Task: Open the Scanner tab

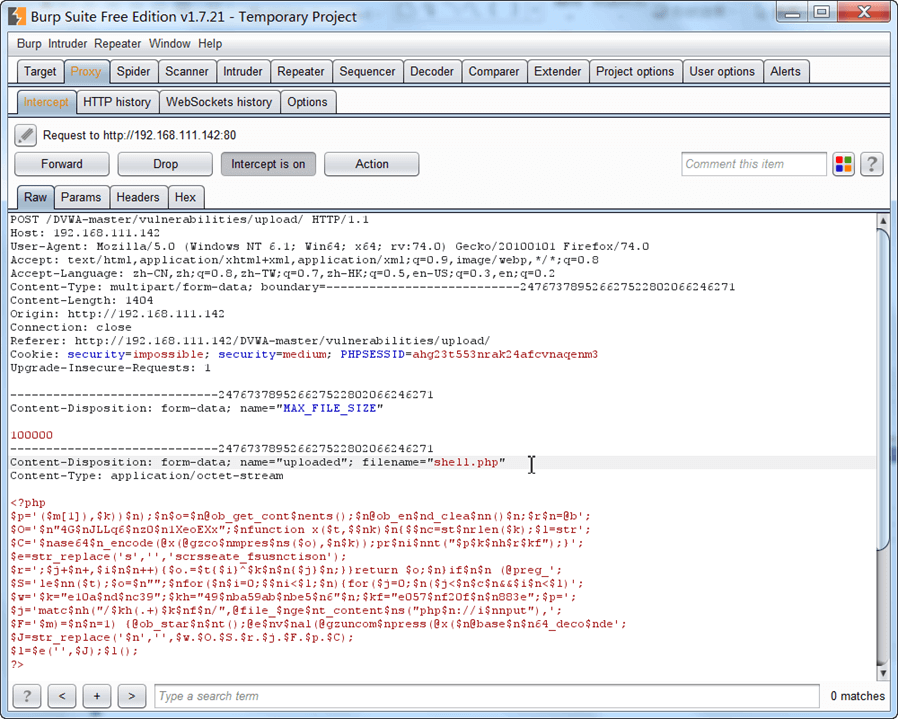Action: 187,72
